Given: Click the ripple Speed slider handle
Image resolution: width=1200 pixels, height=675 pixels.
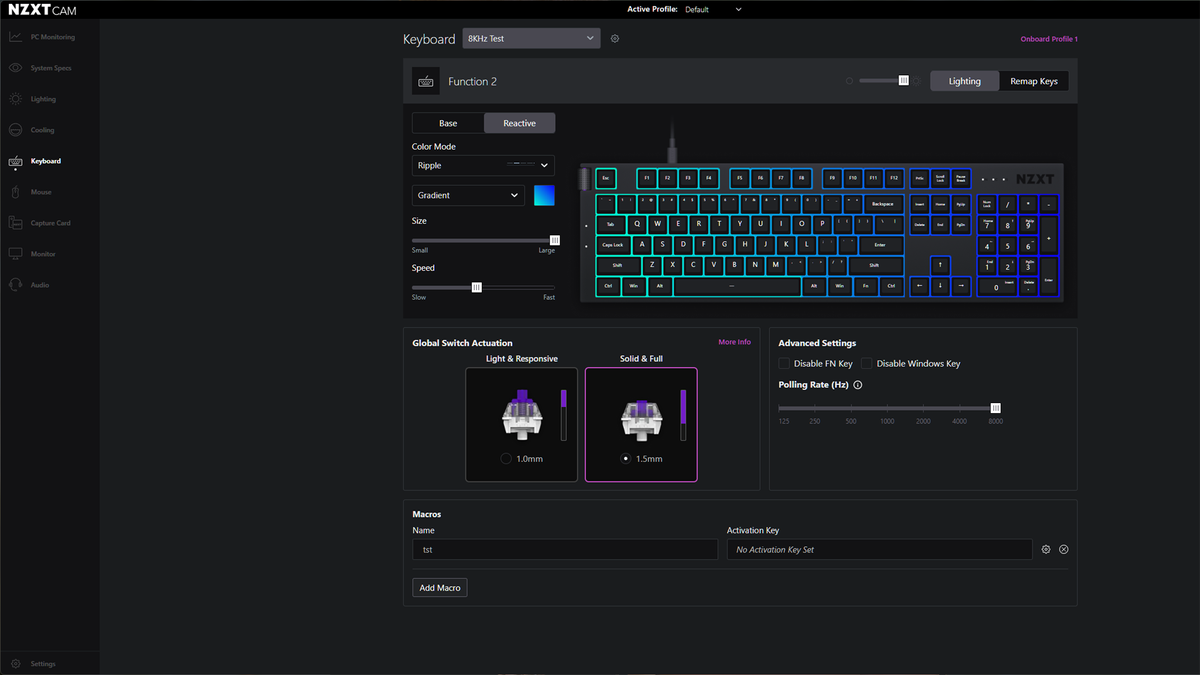Looking at the screenshot, I should (477, 287).
